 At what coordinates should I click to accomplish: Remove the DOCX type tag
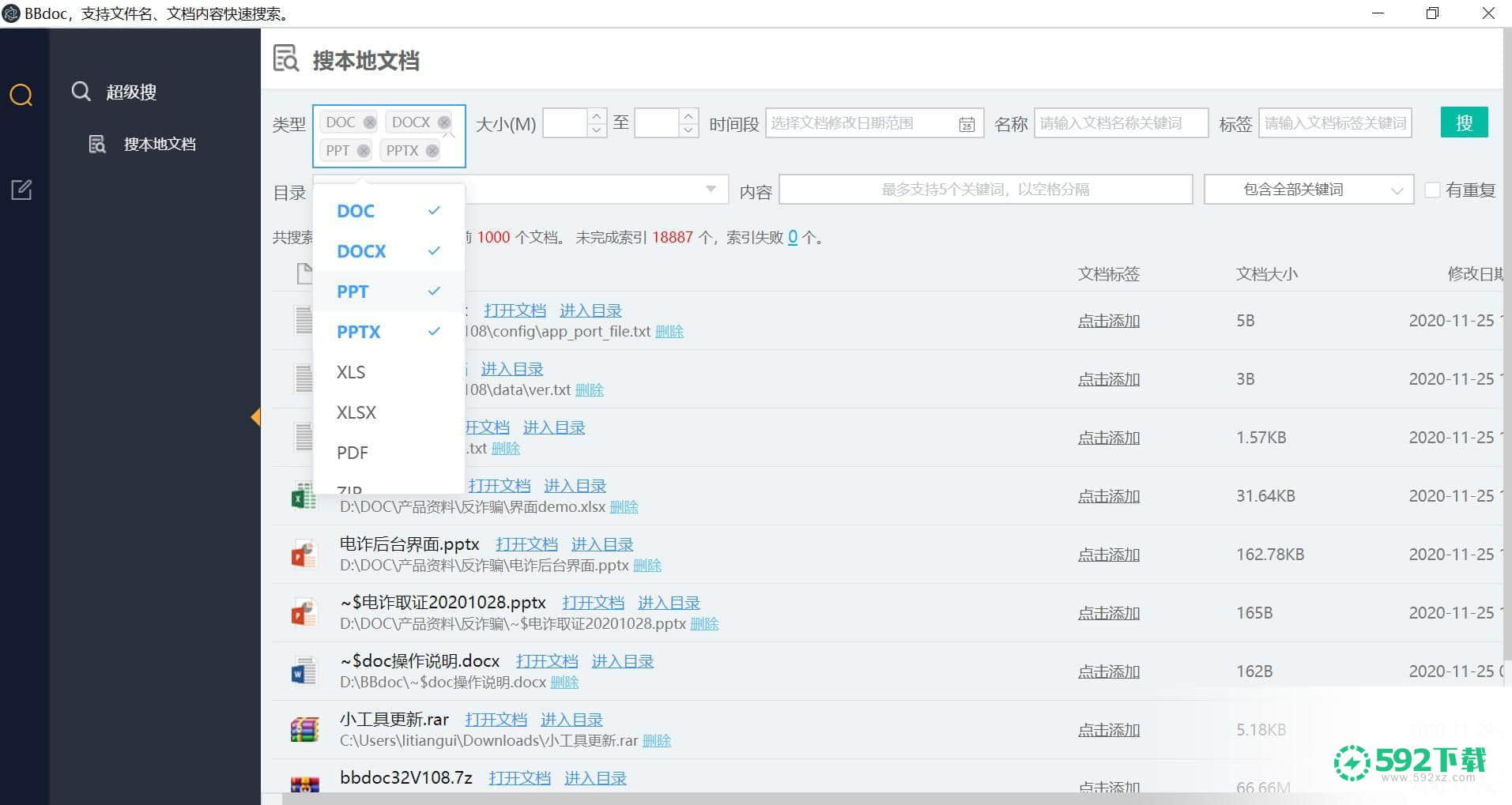[x=444, y=122]
